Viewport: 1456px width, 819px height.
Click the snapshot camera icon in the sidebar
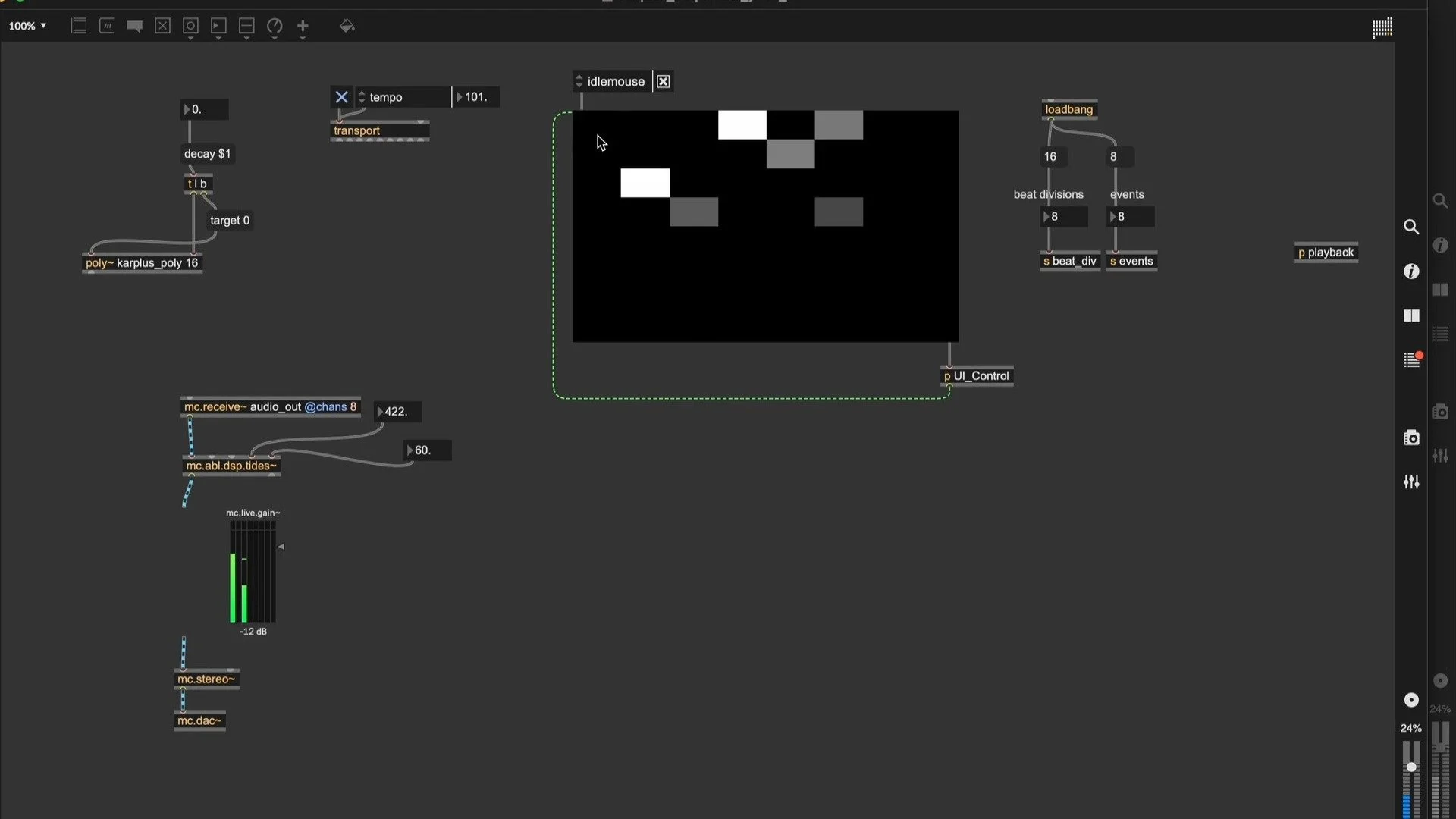coord(1412,438)
